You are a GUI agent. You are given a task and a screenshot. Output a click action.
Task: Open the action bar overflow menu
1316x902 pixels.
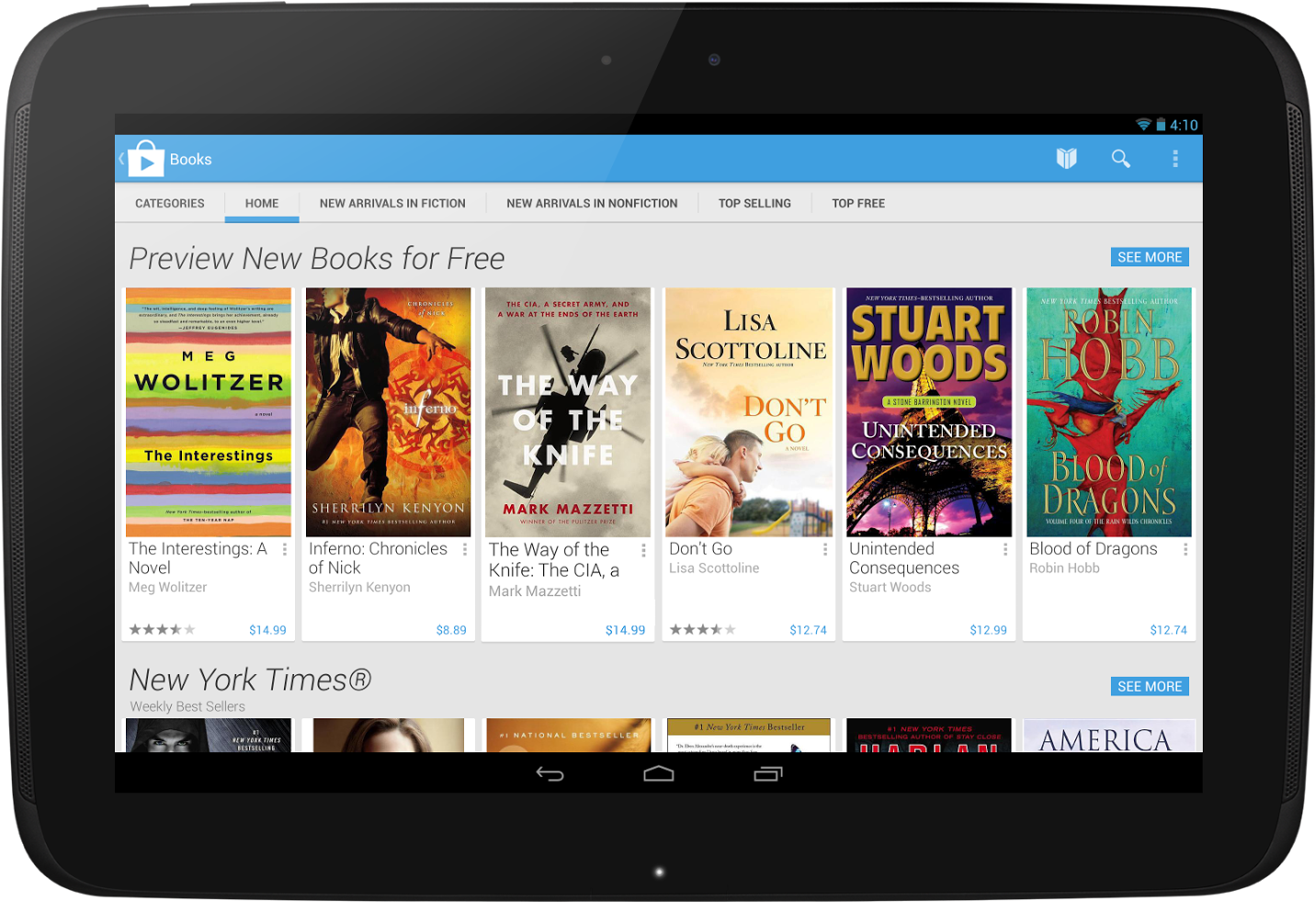pyautogui.click(x=1174, y=159)
